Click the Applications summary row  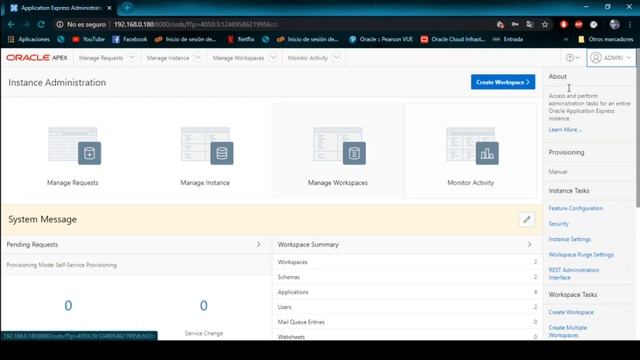click(x=407, y=292)
